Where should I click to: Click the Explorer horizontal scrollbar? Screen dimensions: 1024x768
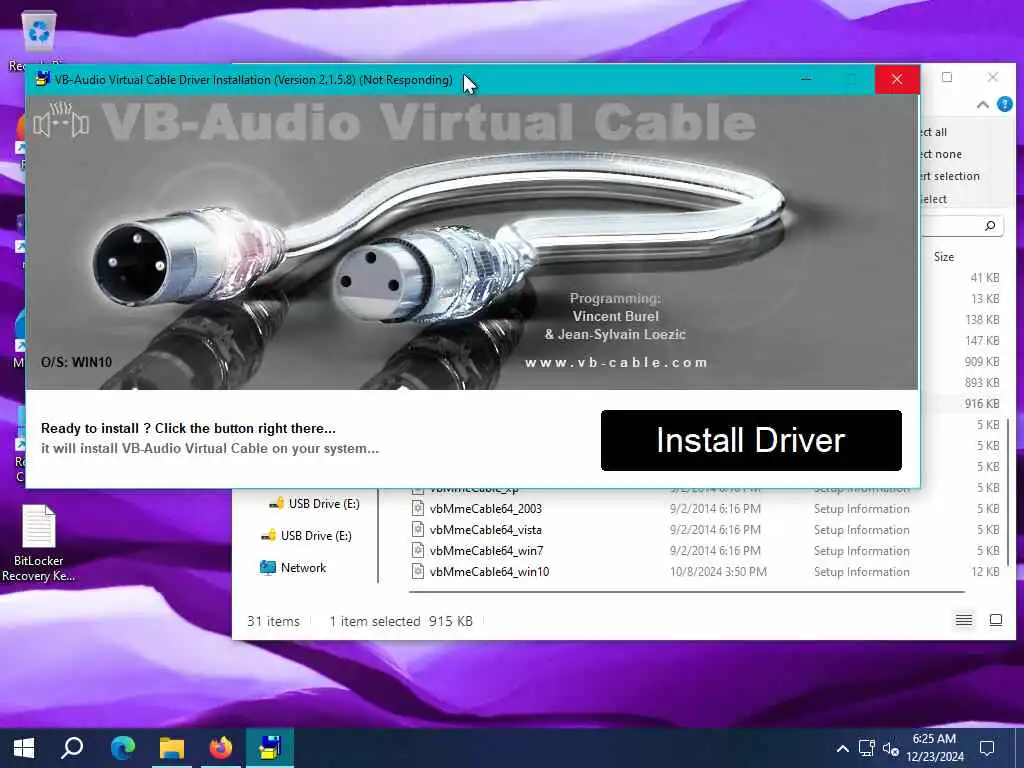pos(686,592)
